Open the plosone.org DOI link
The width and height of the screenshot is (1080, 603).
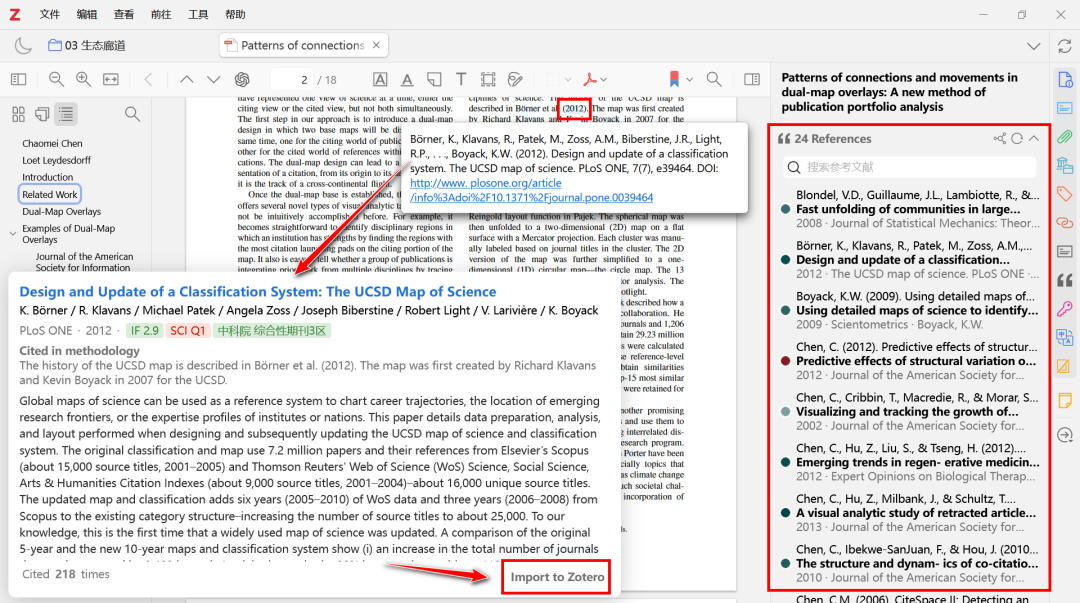point(531,190)
